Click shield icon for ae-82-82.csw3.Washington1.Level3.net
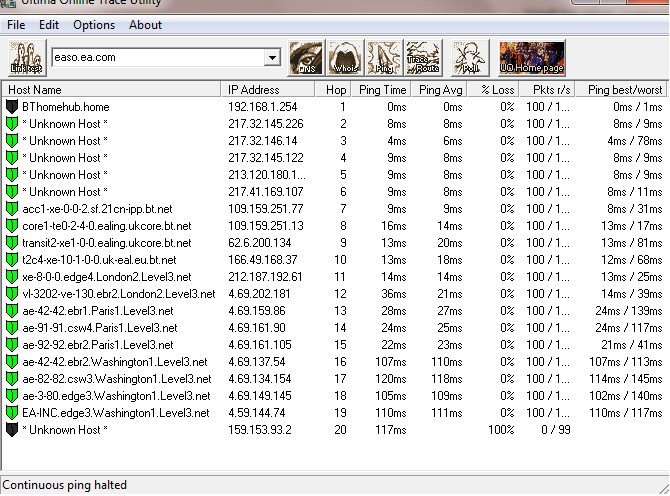The height and width of the screenshot is (496, 670). point(12,379)
